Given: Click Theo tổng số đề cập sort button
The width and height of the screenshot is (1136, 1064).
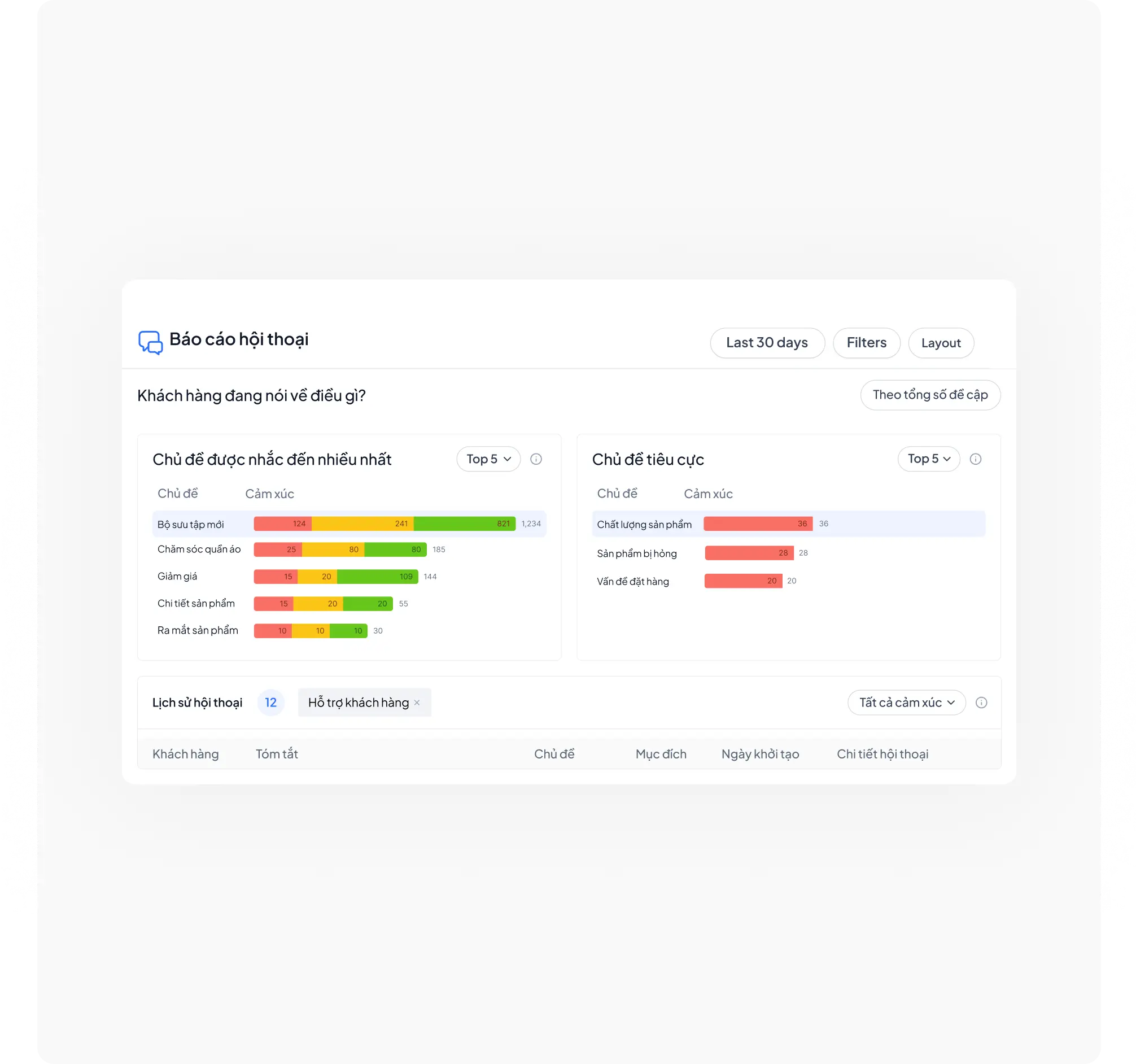Looking at the screenshot, I should [930, 395].
